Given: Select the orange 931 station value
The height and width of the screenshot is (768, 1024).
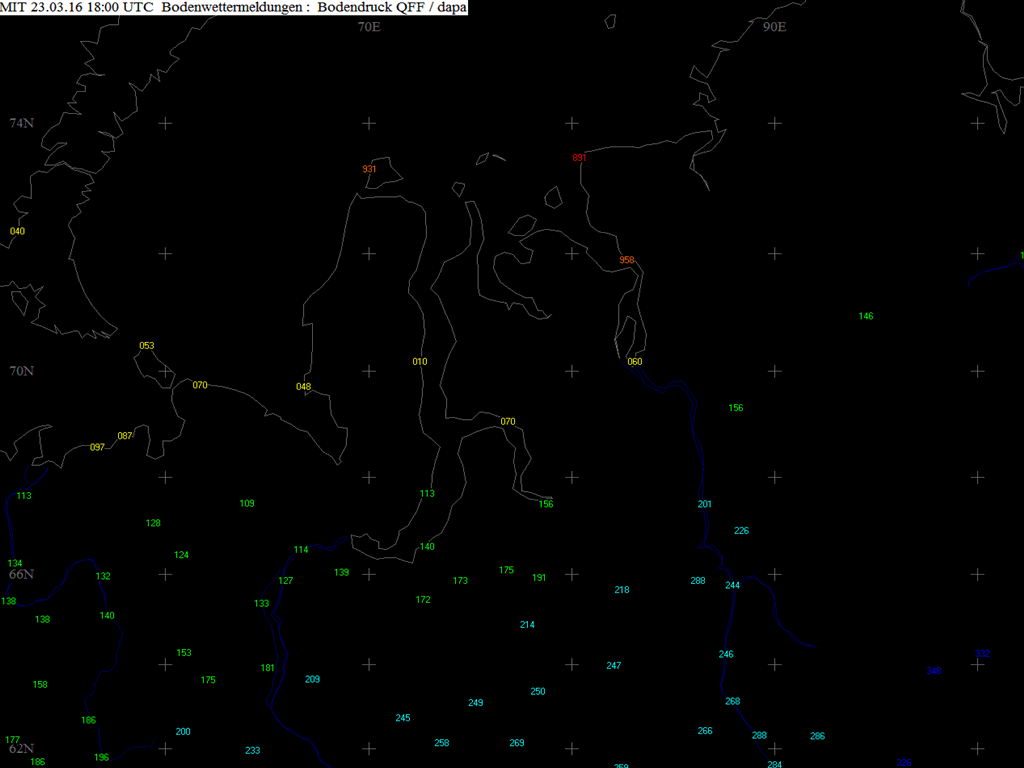Looking at the screenshot, I should tap(369, 169).
